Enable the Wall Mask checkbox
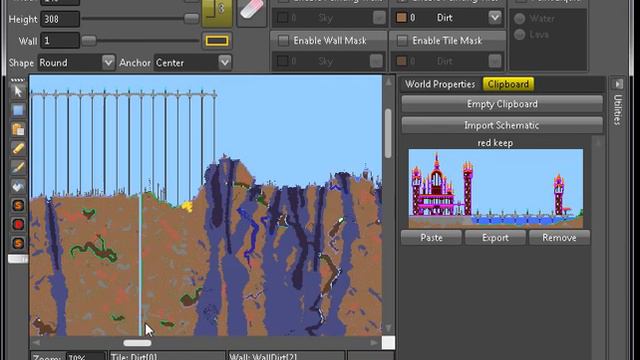 283,40
